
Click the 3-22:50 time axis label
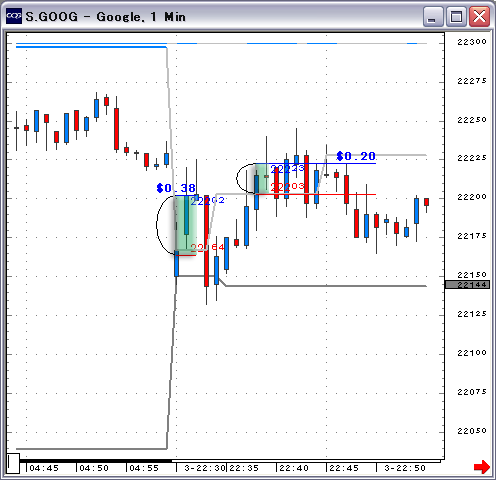[405, 468]
